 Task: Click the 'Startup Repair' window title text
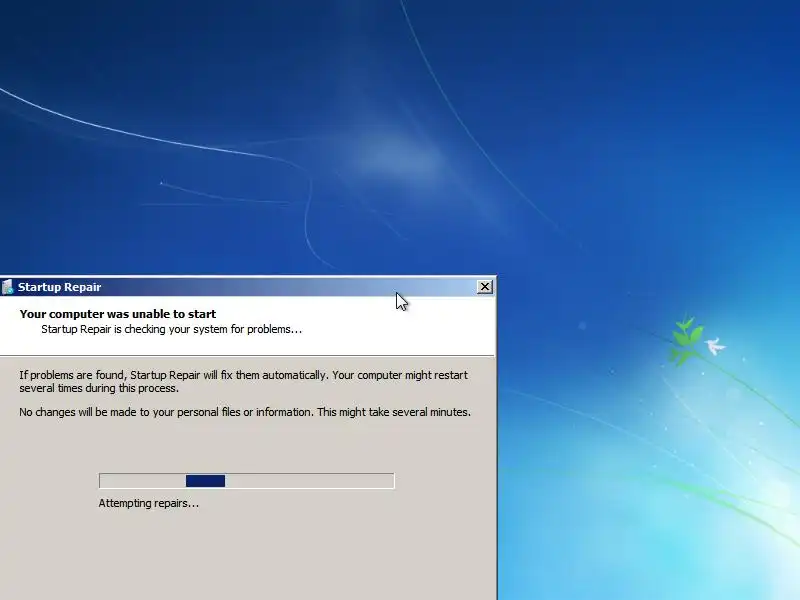pyautogui.click(x=60, y=287)
